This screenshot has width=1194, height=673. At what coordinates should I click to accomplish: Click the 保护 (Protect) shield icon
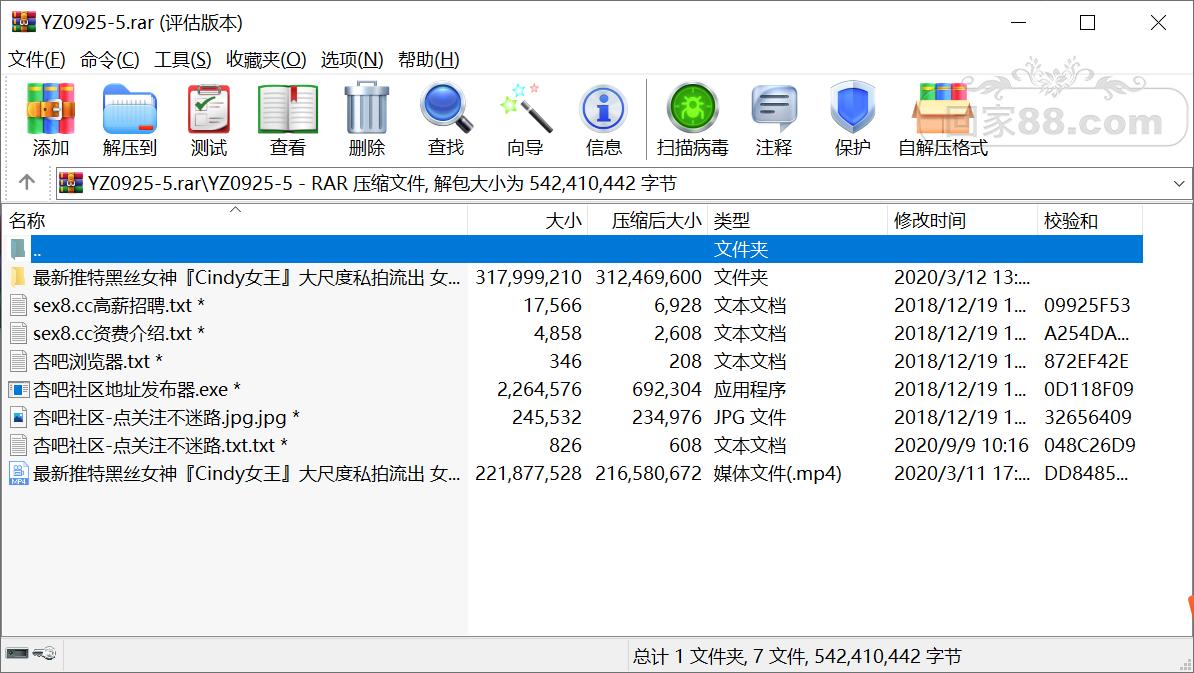853,108
